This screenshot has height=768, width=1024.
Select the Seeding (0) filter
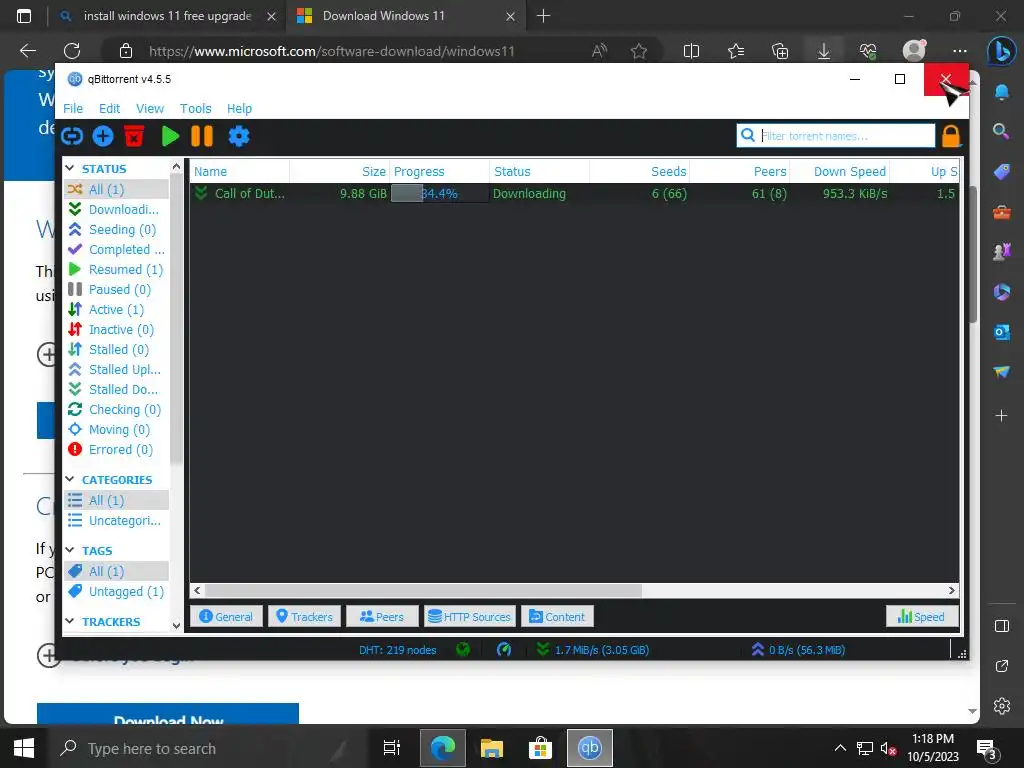[116, 229]
